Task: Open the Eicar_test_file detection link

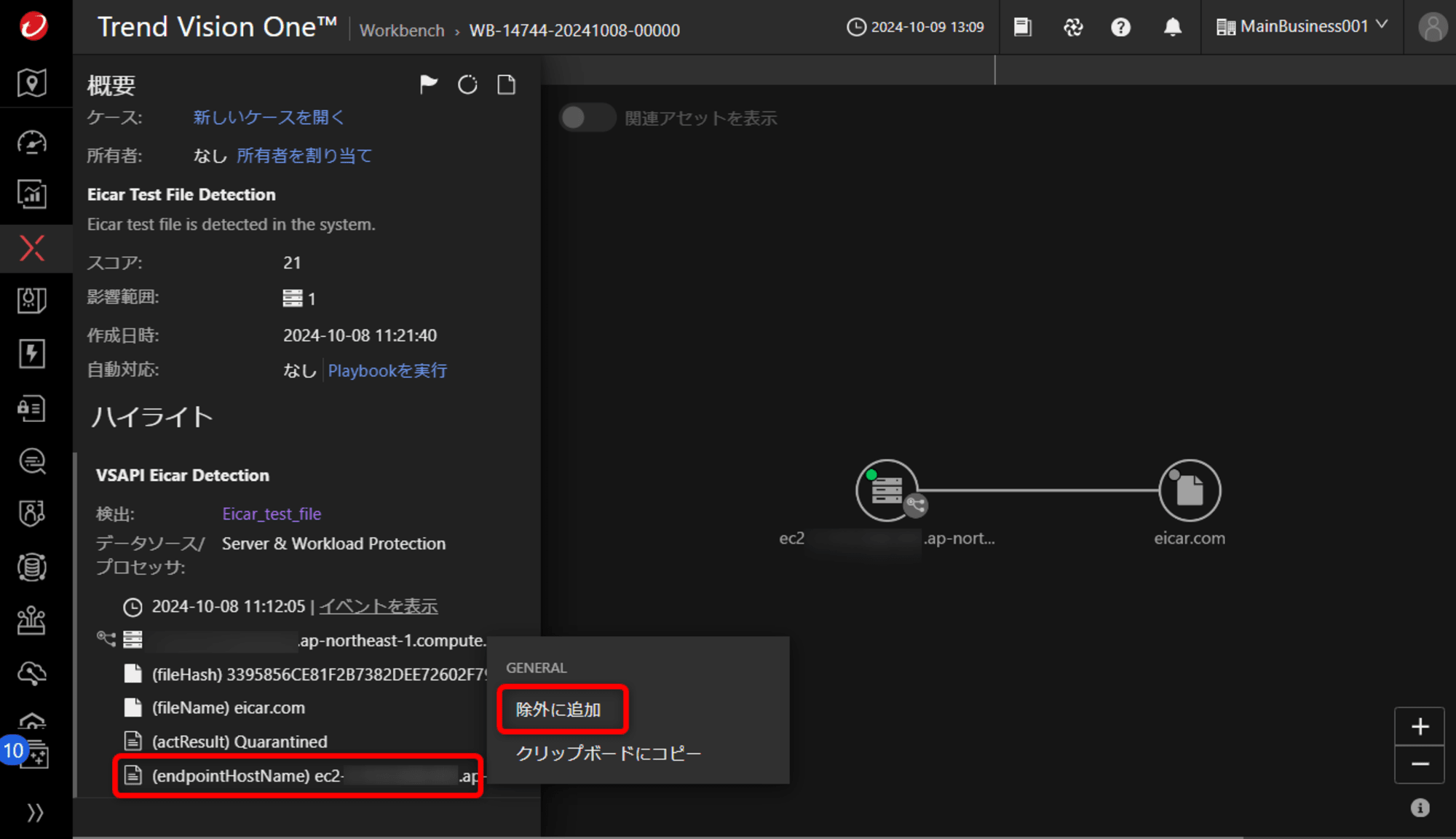Action: pyautogui.click(x=272, y=514)
